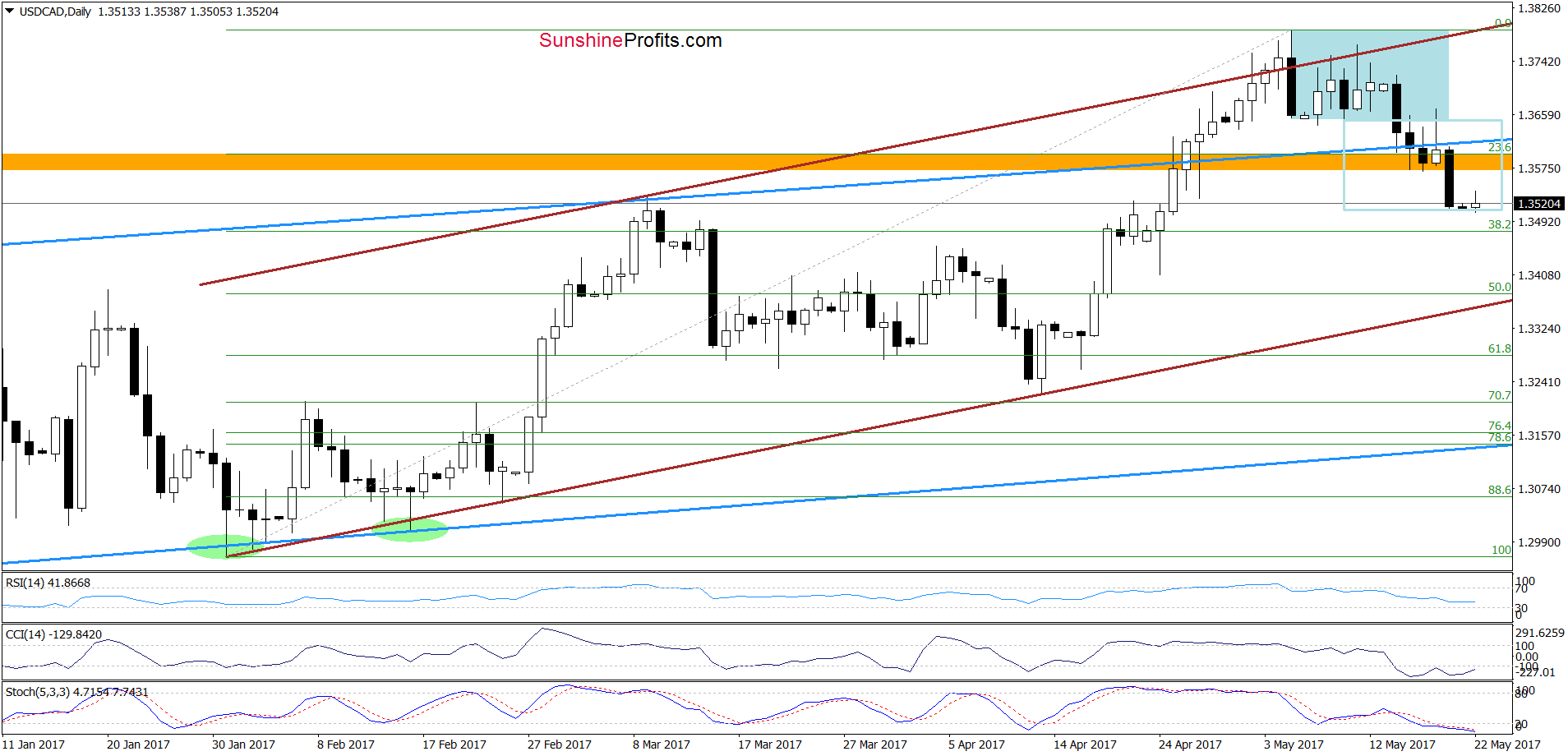Click the 3 May 2017 date label
1568x756 pixels.
click(1294, 744)
